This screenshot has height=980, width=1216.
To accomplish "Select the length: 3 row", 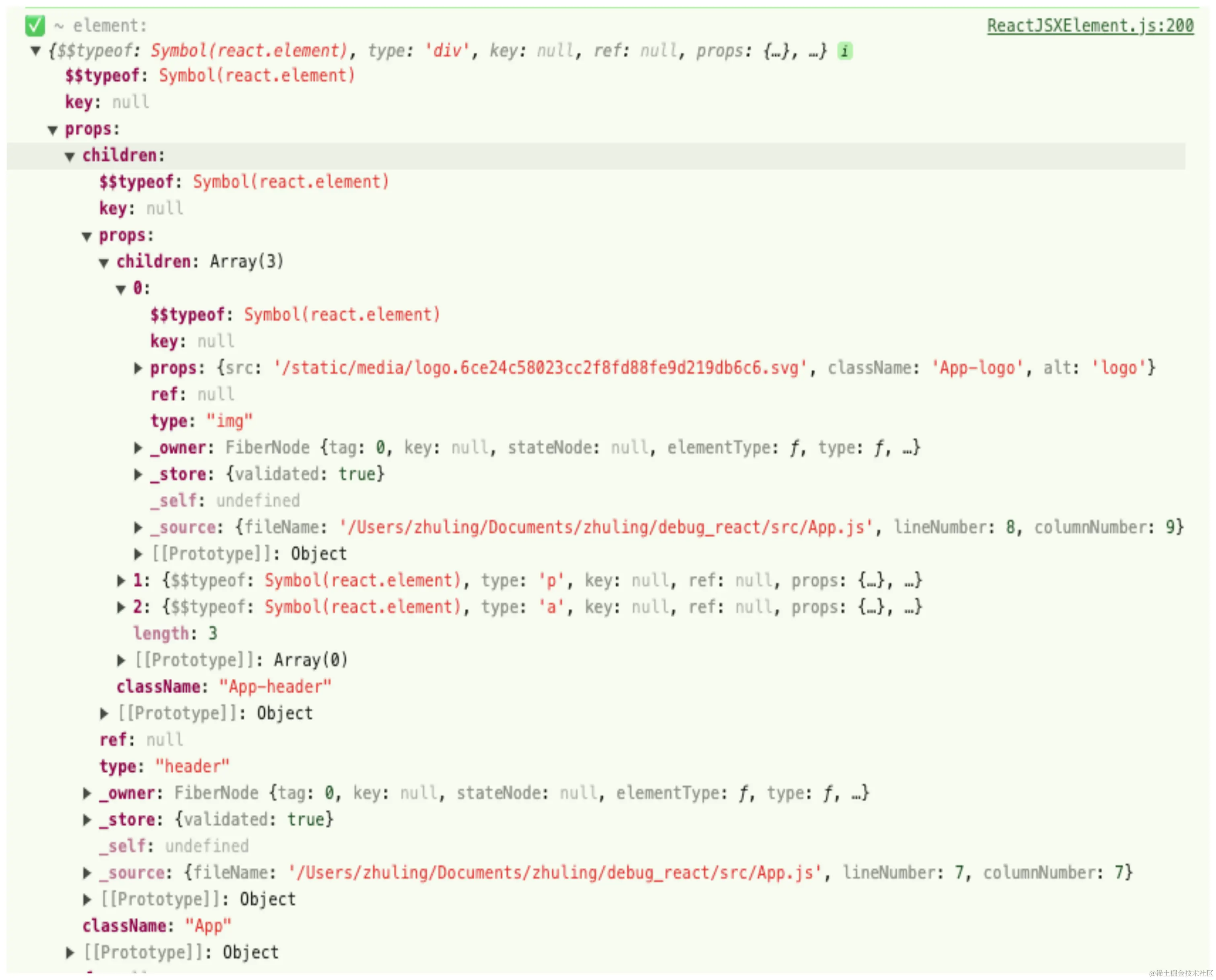I will pyautogui.click(x=175, y=633).
